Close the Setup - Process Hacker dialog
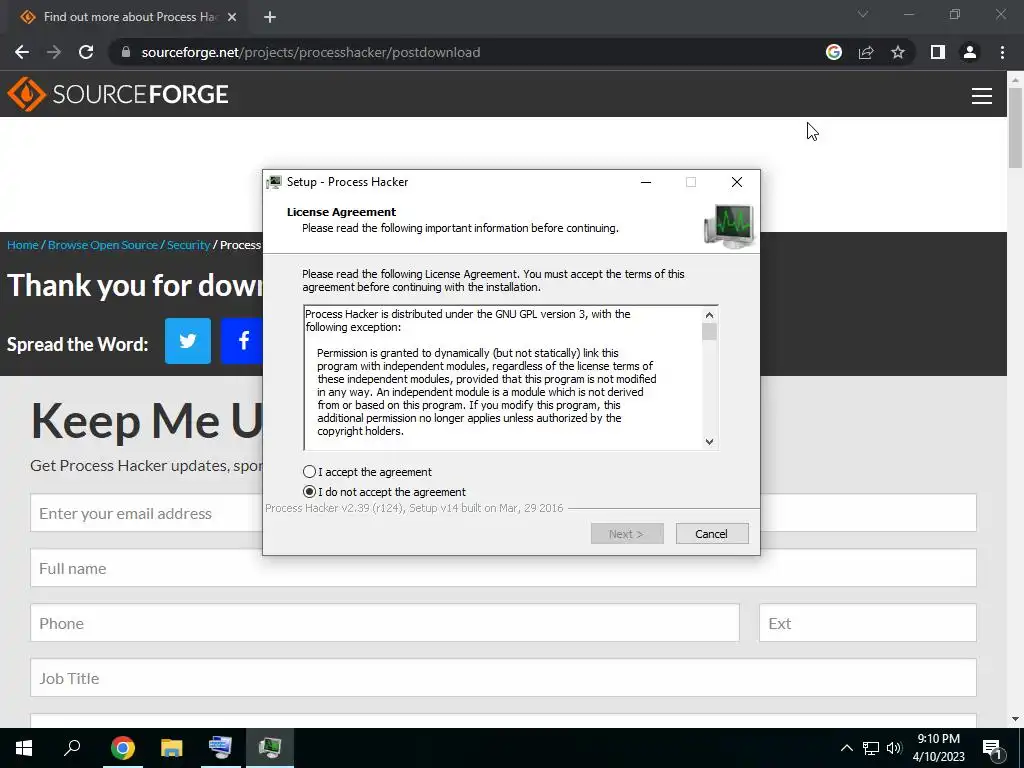1024x768 pixels. coord(737,182)
